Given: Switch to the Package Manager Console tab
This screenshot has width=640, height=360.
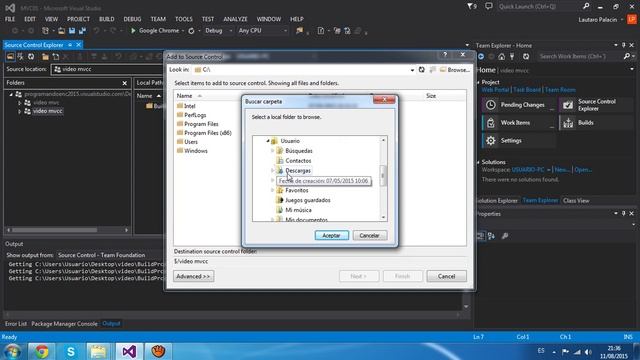Looking at the screenshot, I should (x=64, y=324).
